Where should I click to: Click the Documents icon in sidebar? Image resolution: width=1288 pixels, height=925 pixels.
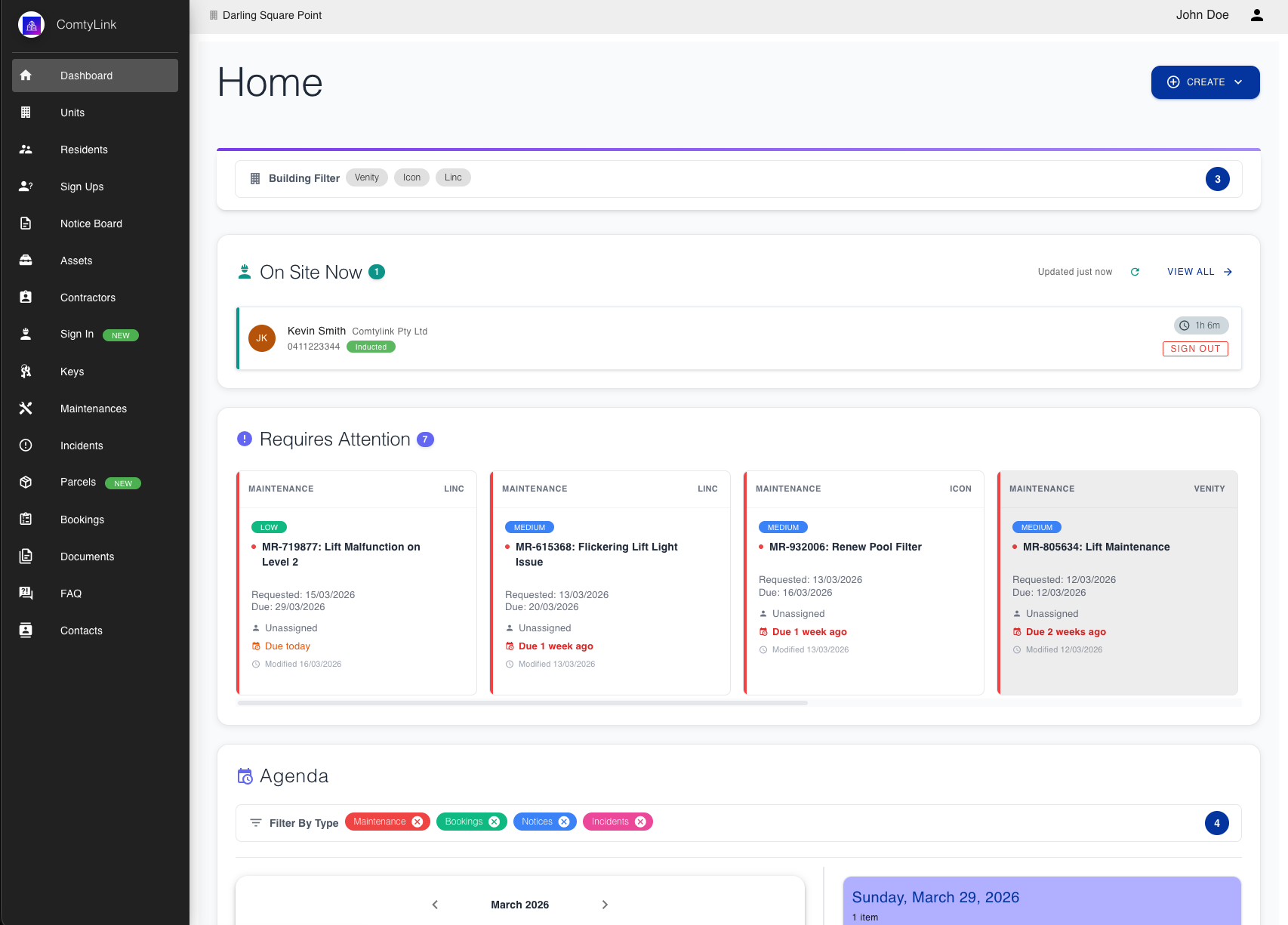tap(26, 557)
